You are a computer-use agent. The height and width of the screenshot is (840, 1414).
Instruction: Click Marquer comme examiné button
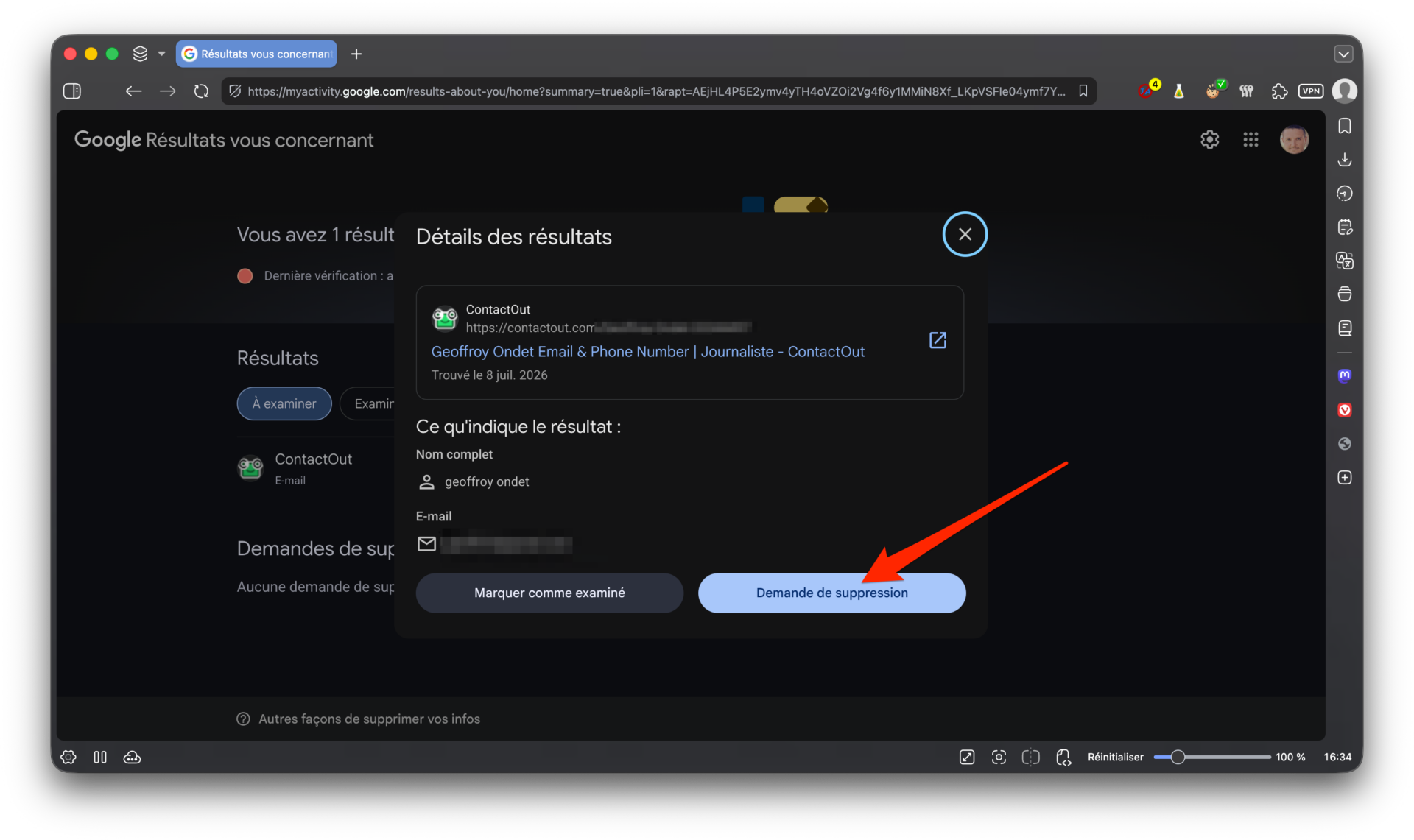pyautogui.click(x=549, y=593)
